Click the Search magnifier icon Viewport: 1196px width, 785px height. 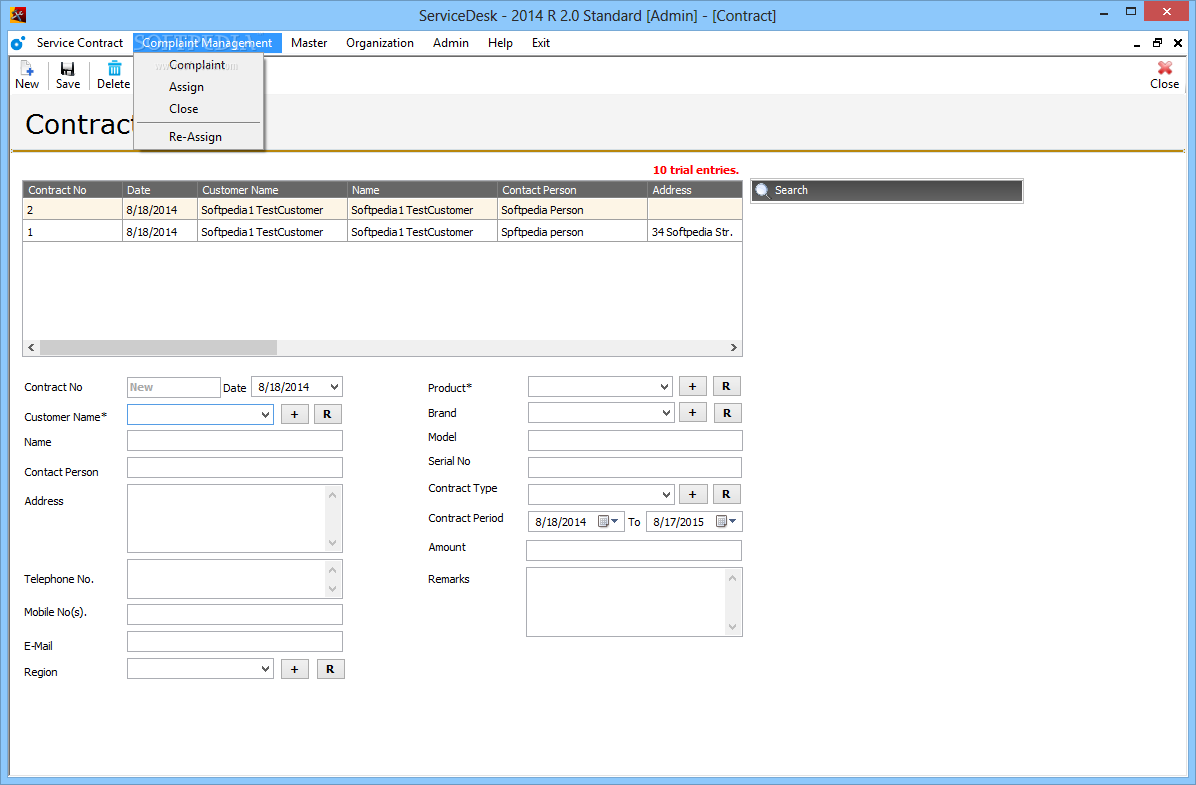pyautogui.click(x=762, y=191)
